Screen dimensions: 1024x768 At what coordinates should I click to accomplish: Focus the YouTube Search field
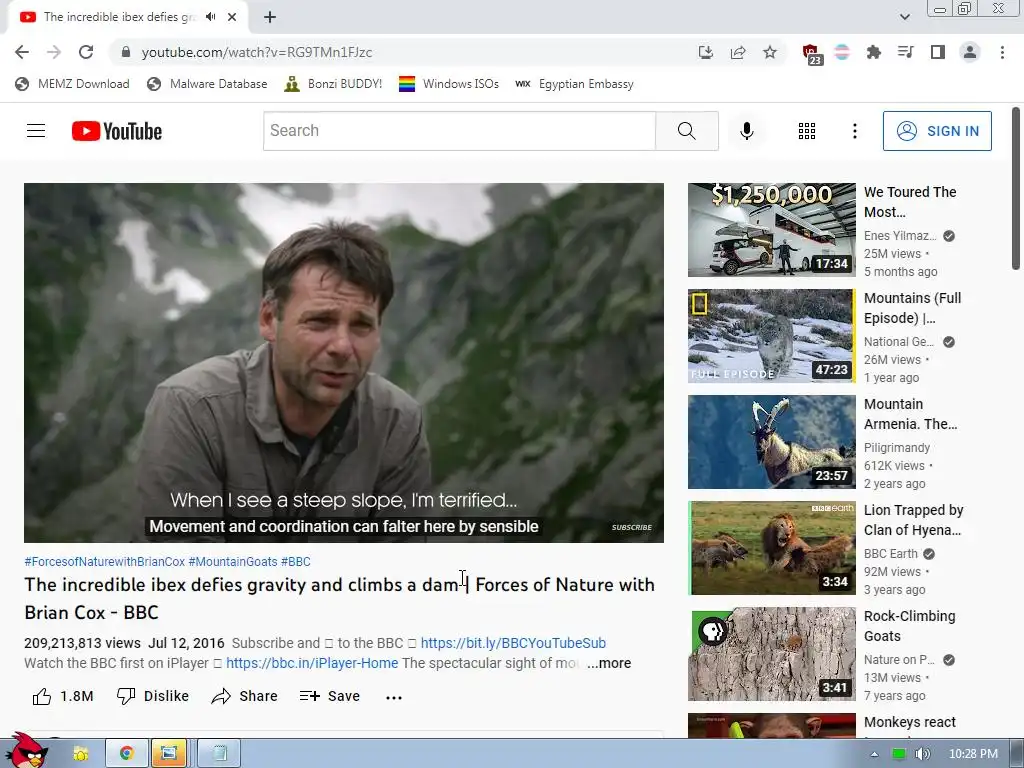pyautogui.click(x=459, y=131)
